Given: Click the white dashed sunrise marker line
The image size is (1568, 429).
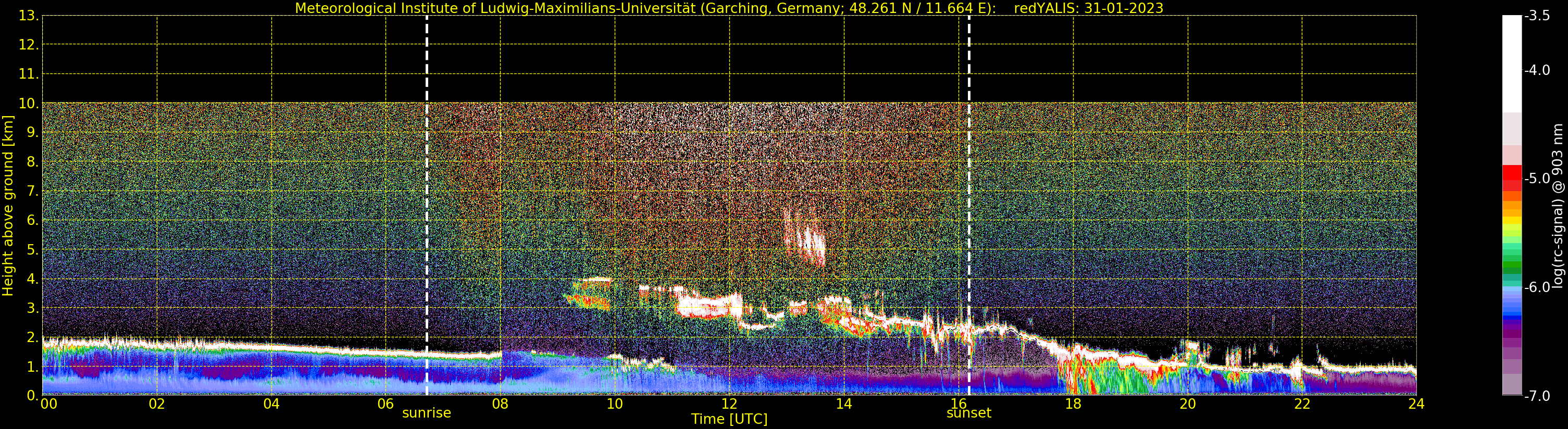Looking at the screenshot, I should click(x=427, y=206).
